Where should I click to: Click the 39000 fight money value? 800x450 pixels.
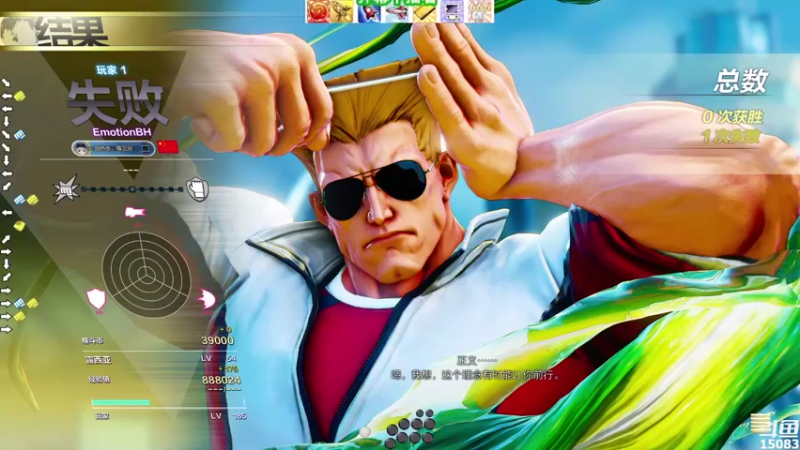[217, 341]
